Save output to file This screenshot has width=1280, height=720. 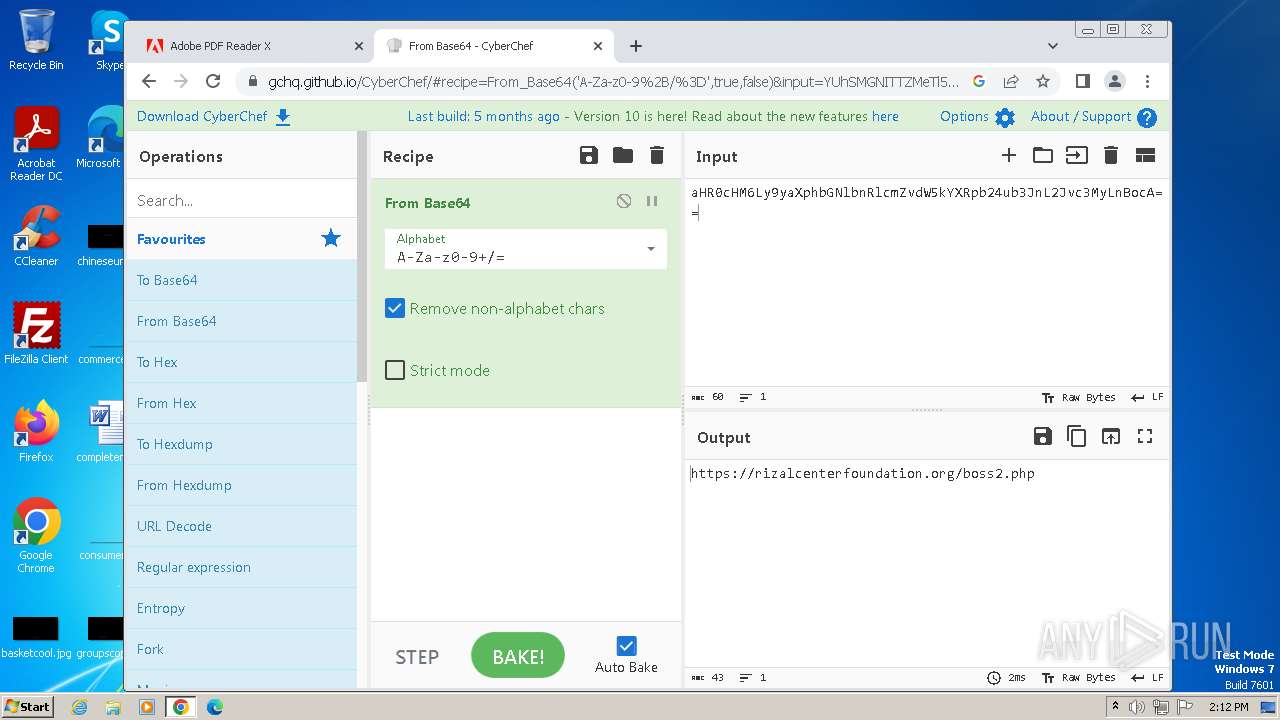point(1042,436)
